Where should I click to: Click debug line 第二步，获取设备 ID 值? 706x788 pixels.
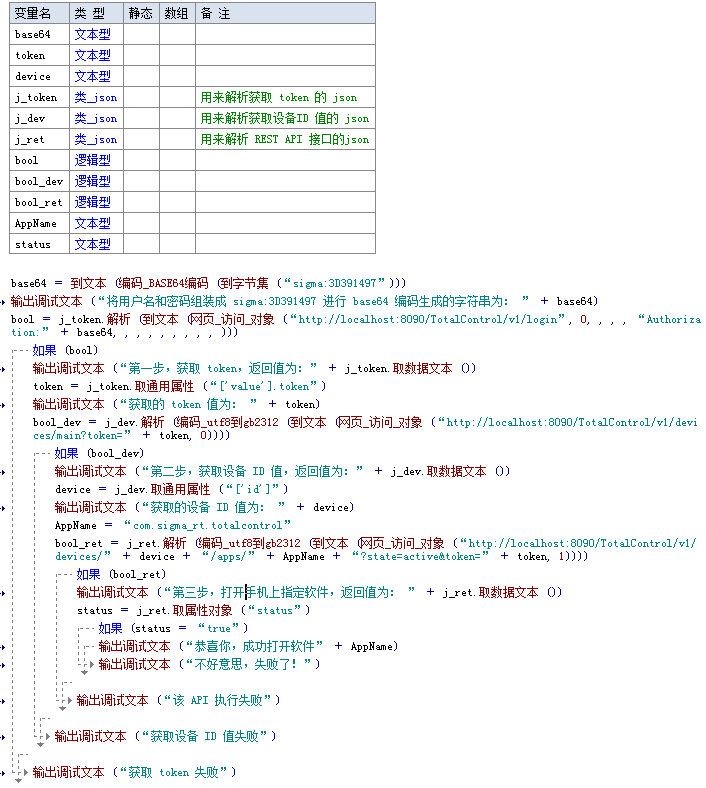282,471
